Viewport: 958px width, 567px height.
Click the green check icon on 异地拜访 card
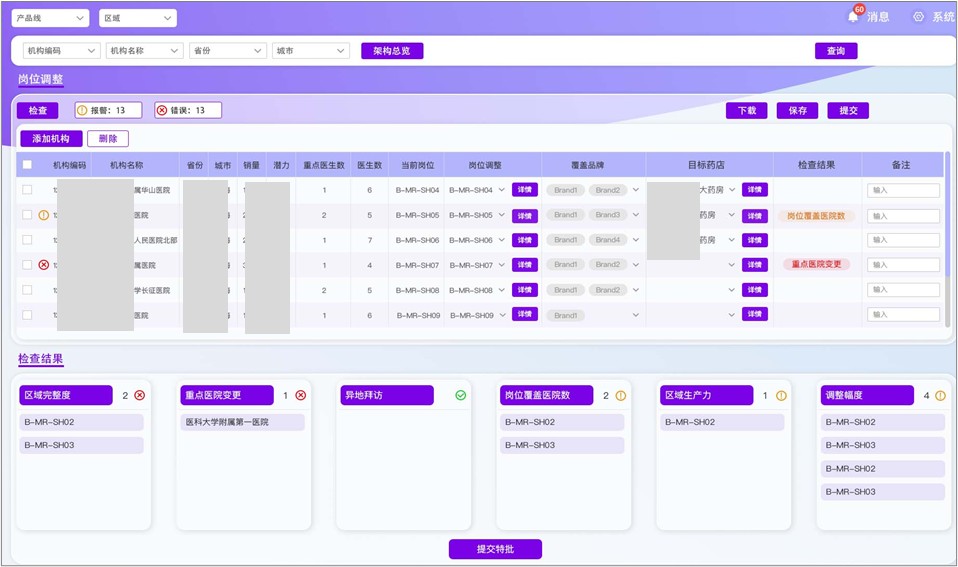[461, 395]
